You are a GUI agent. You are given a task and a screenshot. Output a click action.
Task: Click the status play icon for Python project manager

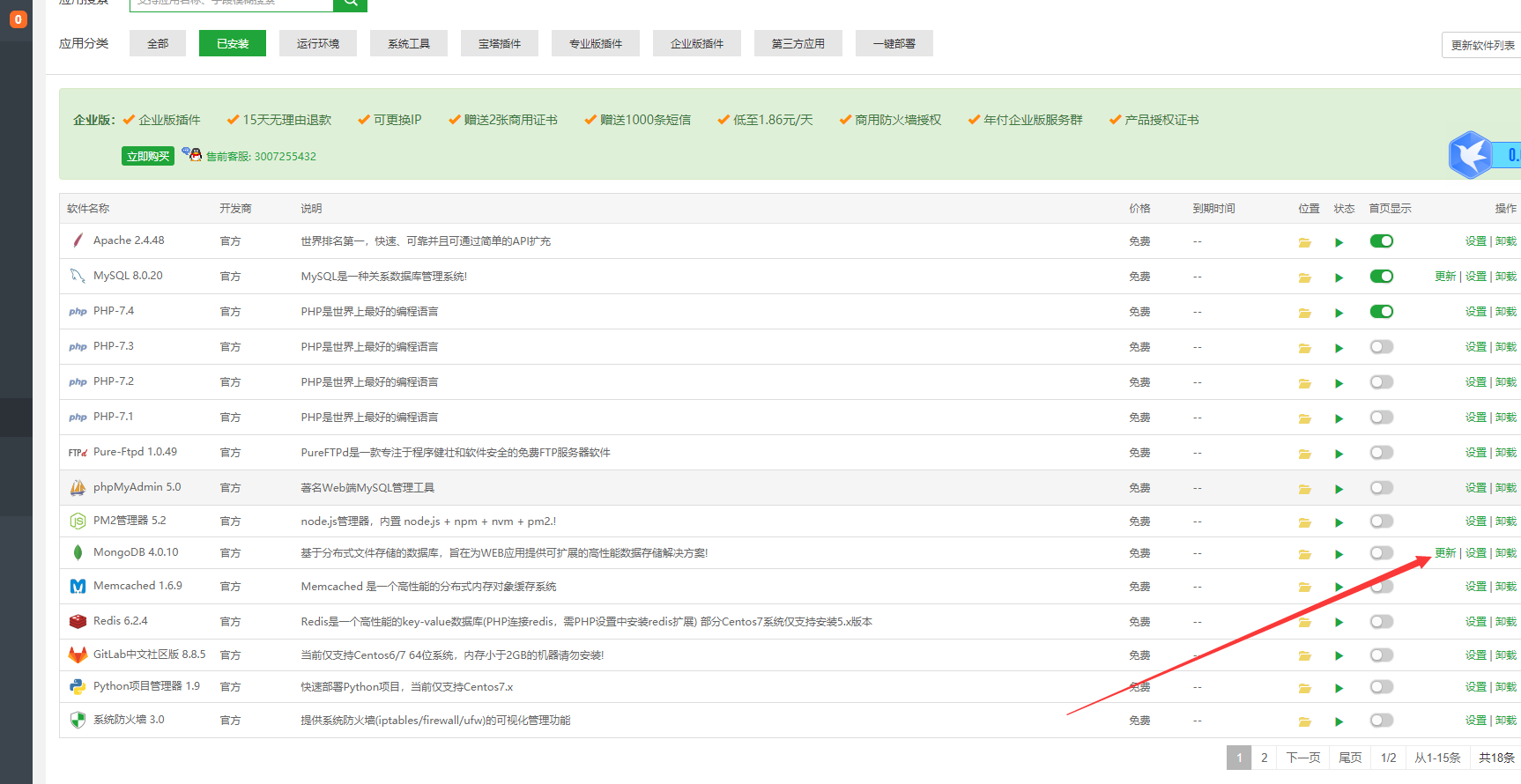1339,688
